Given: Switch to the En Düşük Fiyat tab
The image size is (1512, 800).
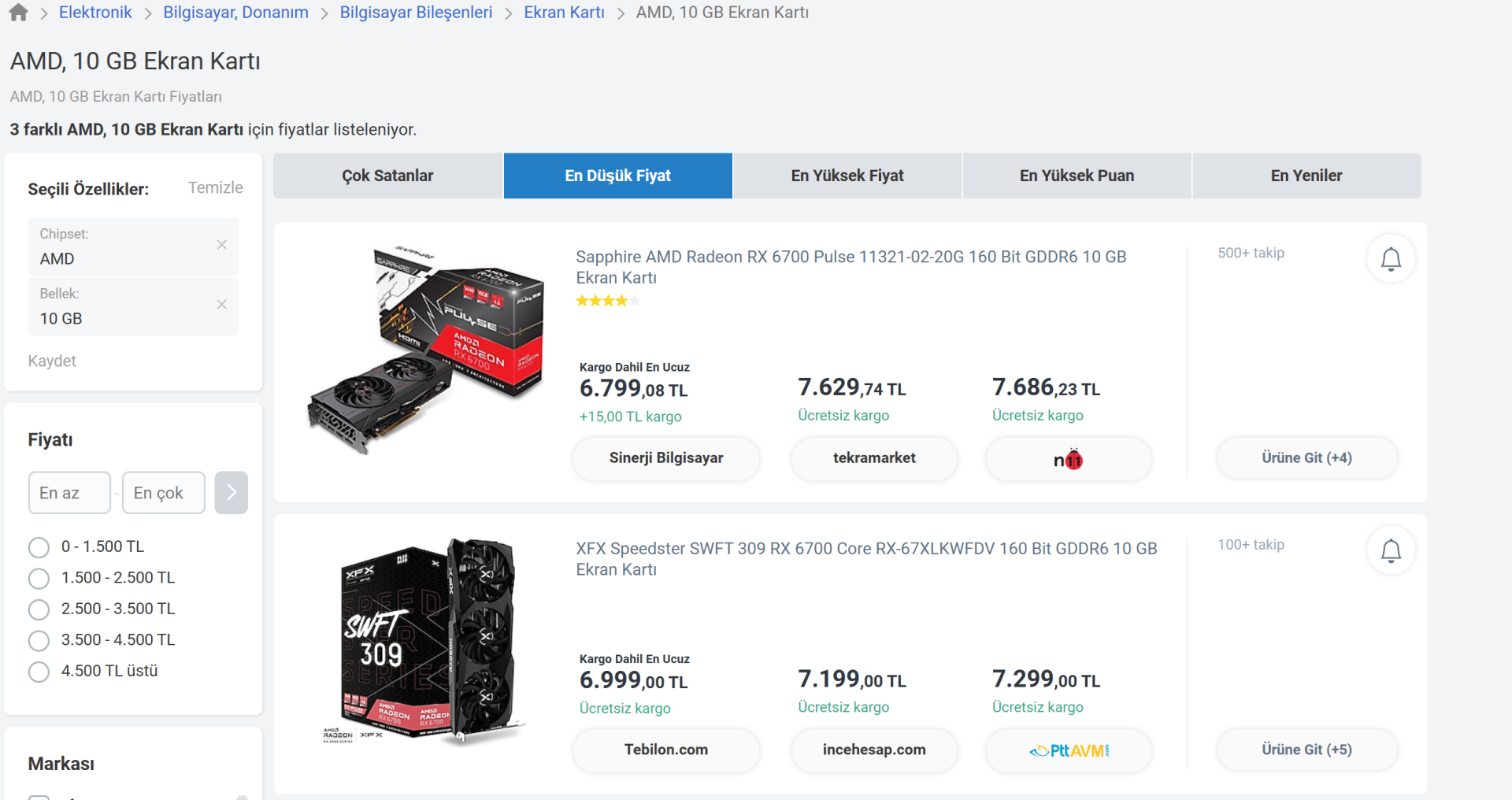Looking at the screenshot, I should pos(618,176).
